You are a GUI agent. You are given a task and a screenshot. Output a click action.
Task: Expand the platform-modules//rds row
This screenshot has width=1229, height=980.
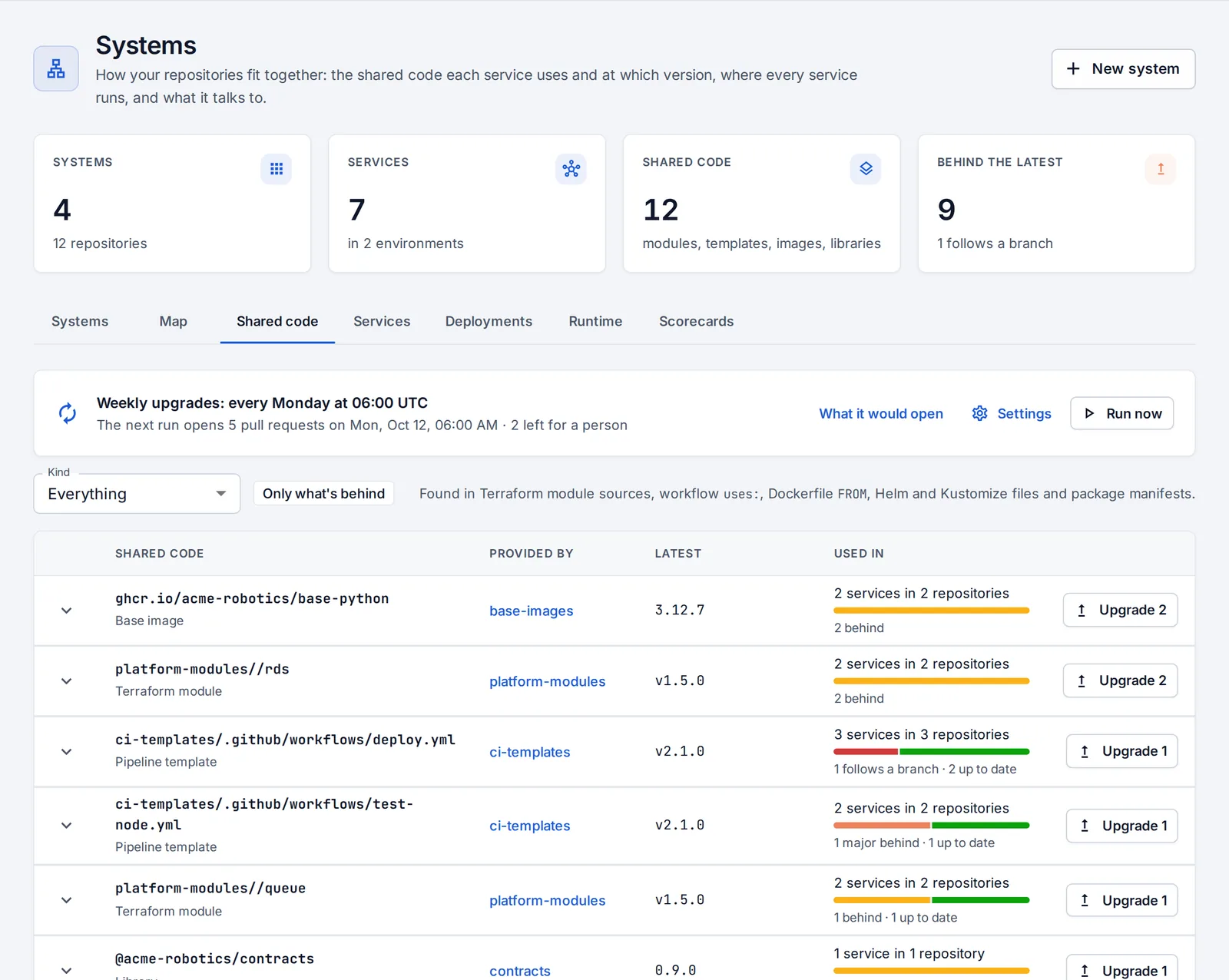[x=67, y=681]
